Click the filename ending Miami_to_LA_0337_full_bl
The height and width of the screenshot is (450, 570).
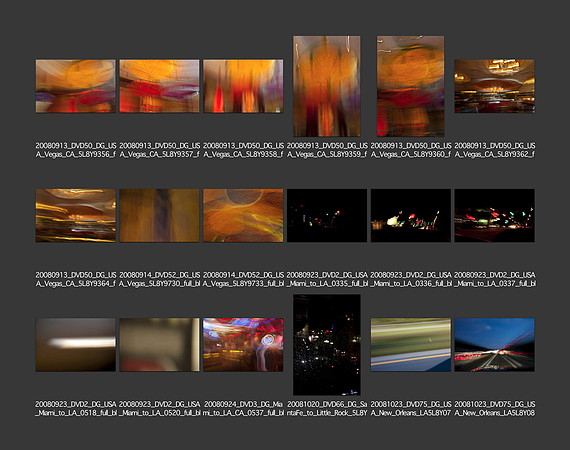(x=495, y=279)
